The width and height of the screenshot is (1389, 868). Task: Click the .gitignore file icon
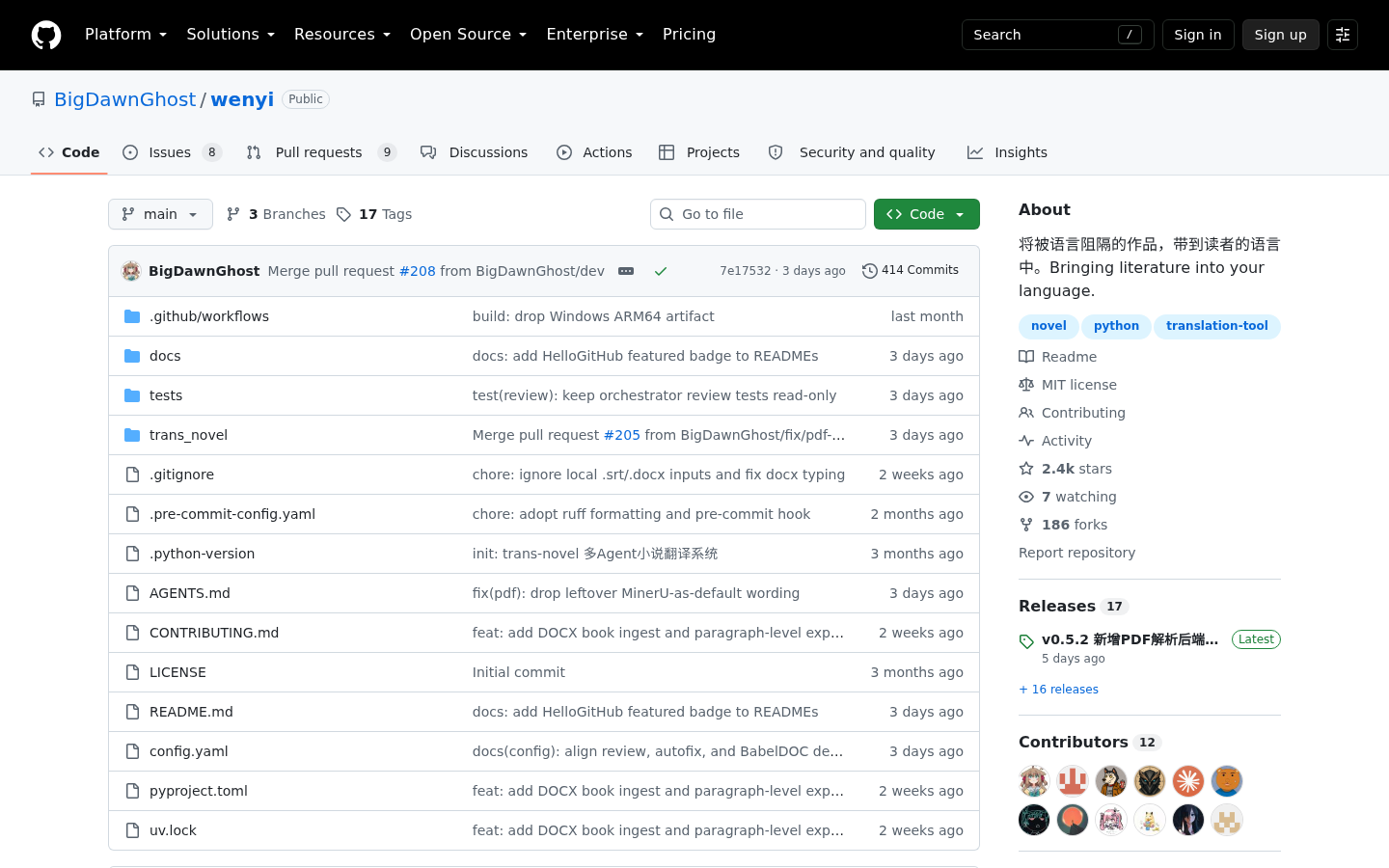[132, 475]
